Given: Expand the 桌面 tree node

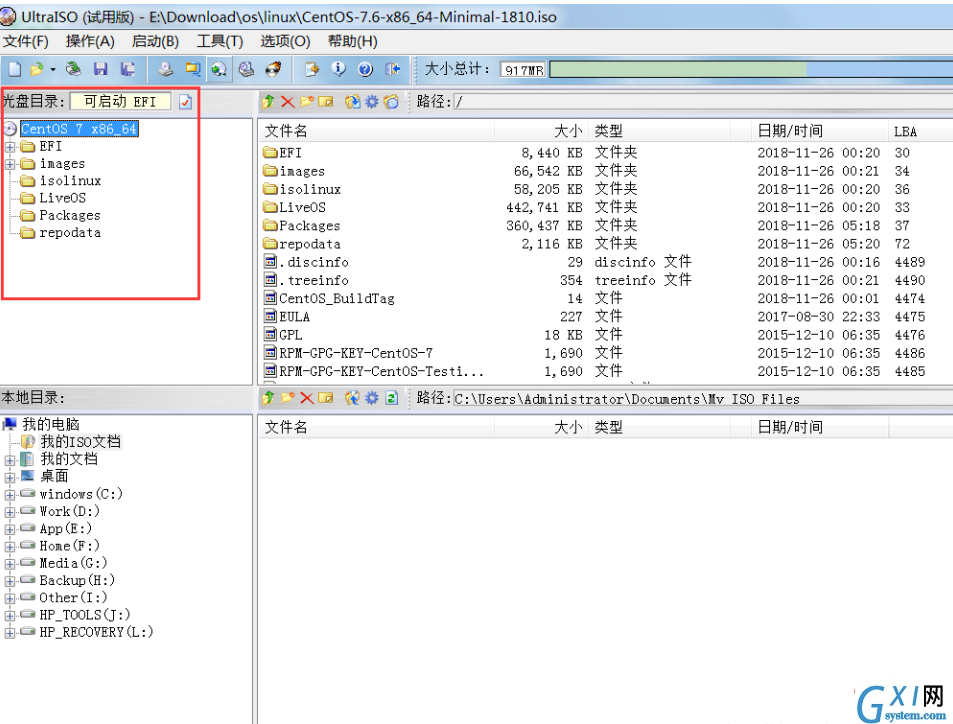Looking at the screenshot, I should tap(10, 477).
